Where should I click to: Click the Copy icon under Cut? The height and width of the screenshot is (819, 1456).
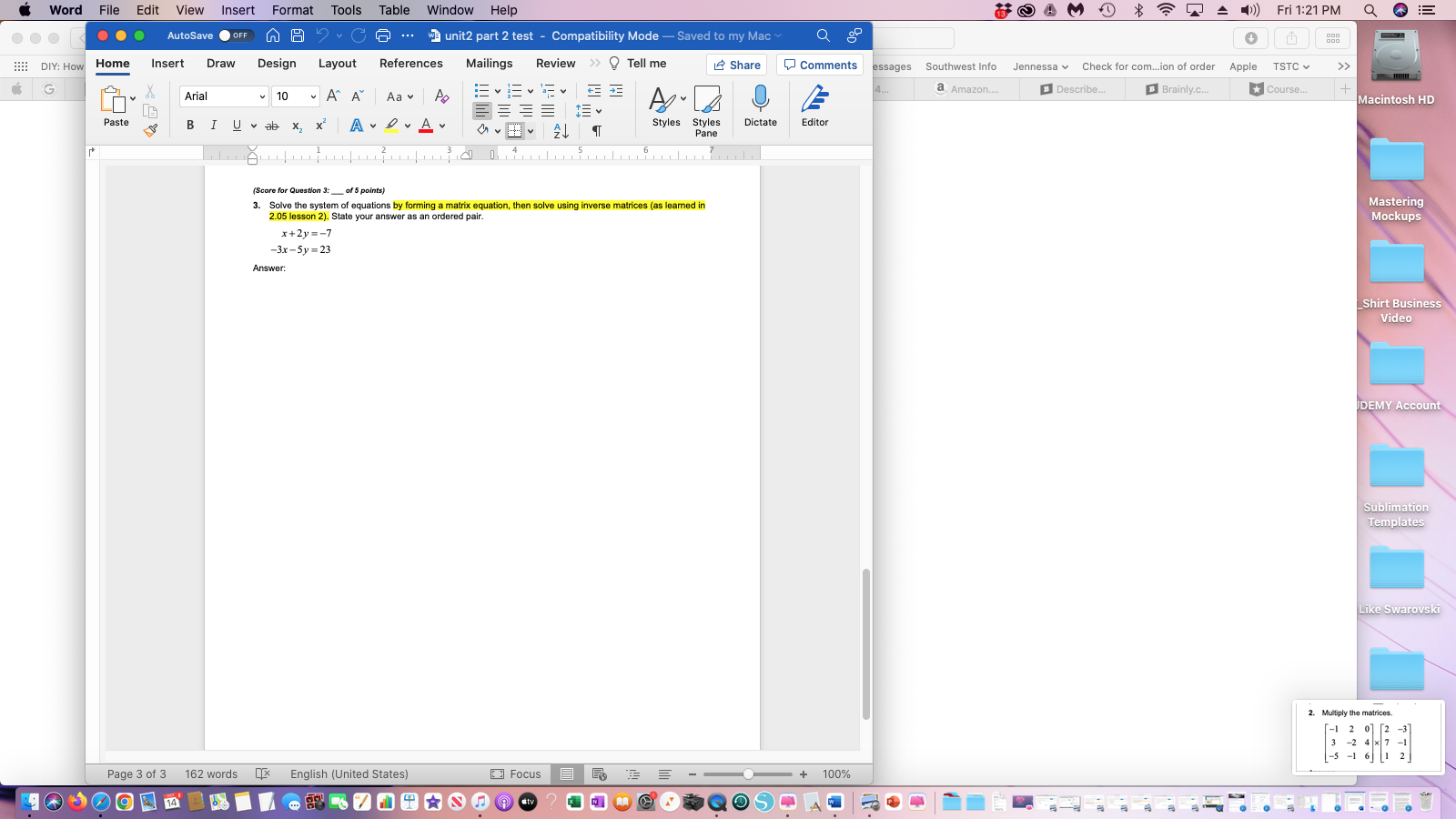click(150, 111)
